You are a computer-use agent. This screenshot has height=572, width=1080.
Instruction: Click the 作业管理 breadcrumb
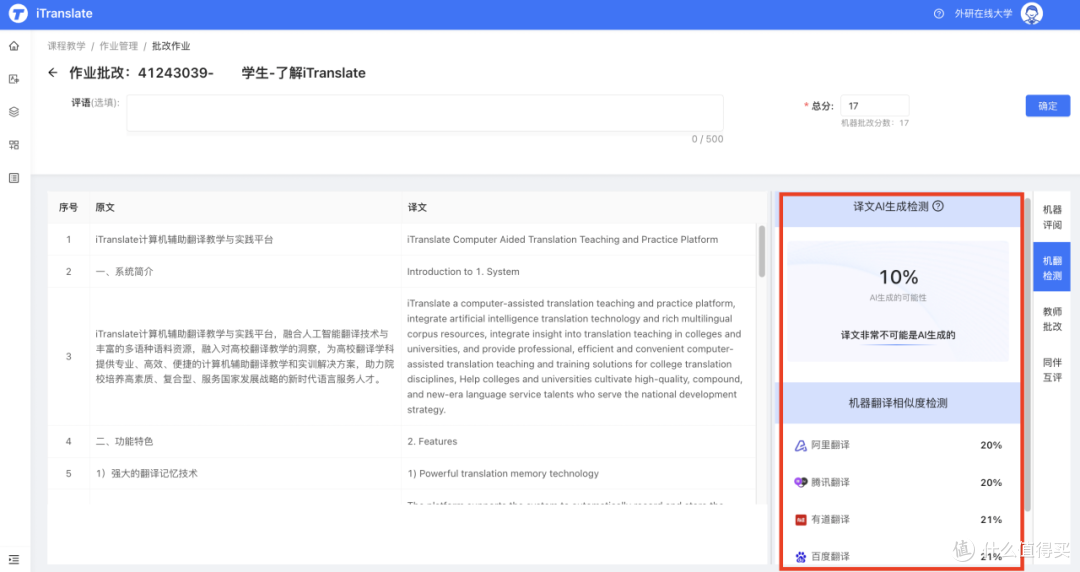[118, 46]
